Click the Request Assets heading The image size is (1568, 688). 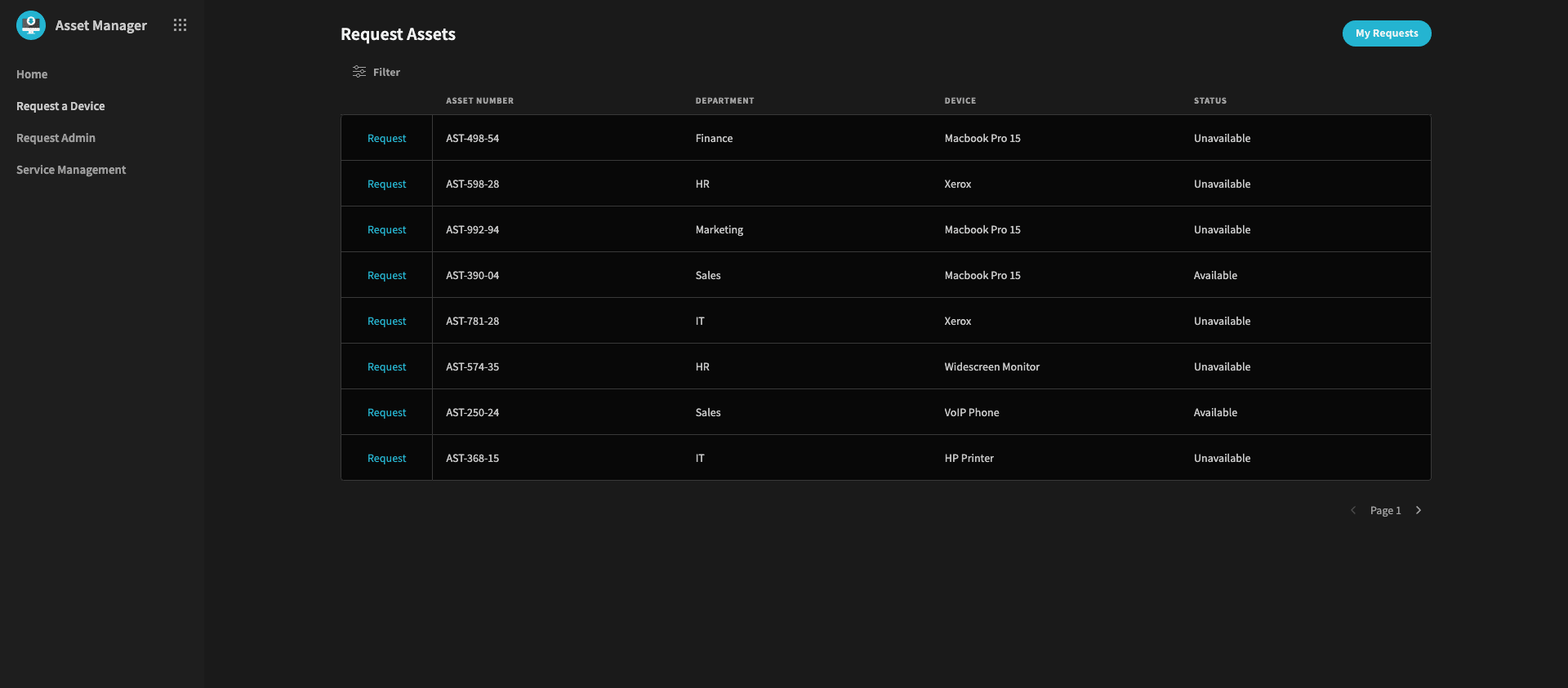pos(398,34)
